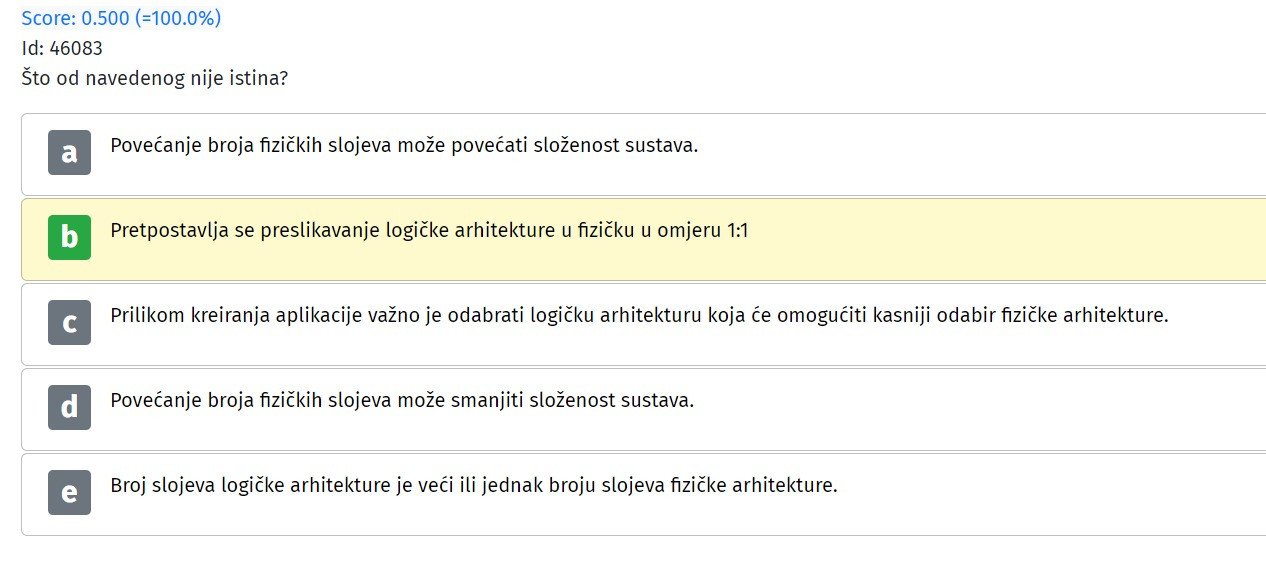Select the gray 'e' answer badge

(69, 492)
